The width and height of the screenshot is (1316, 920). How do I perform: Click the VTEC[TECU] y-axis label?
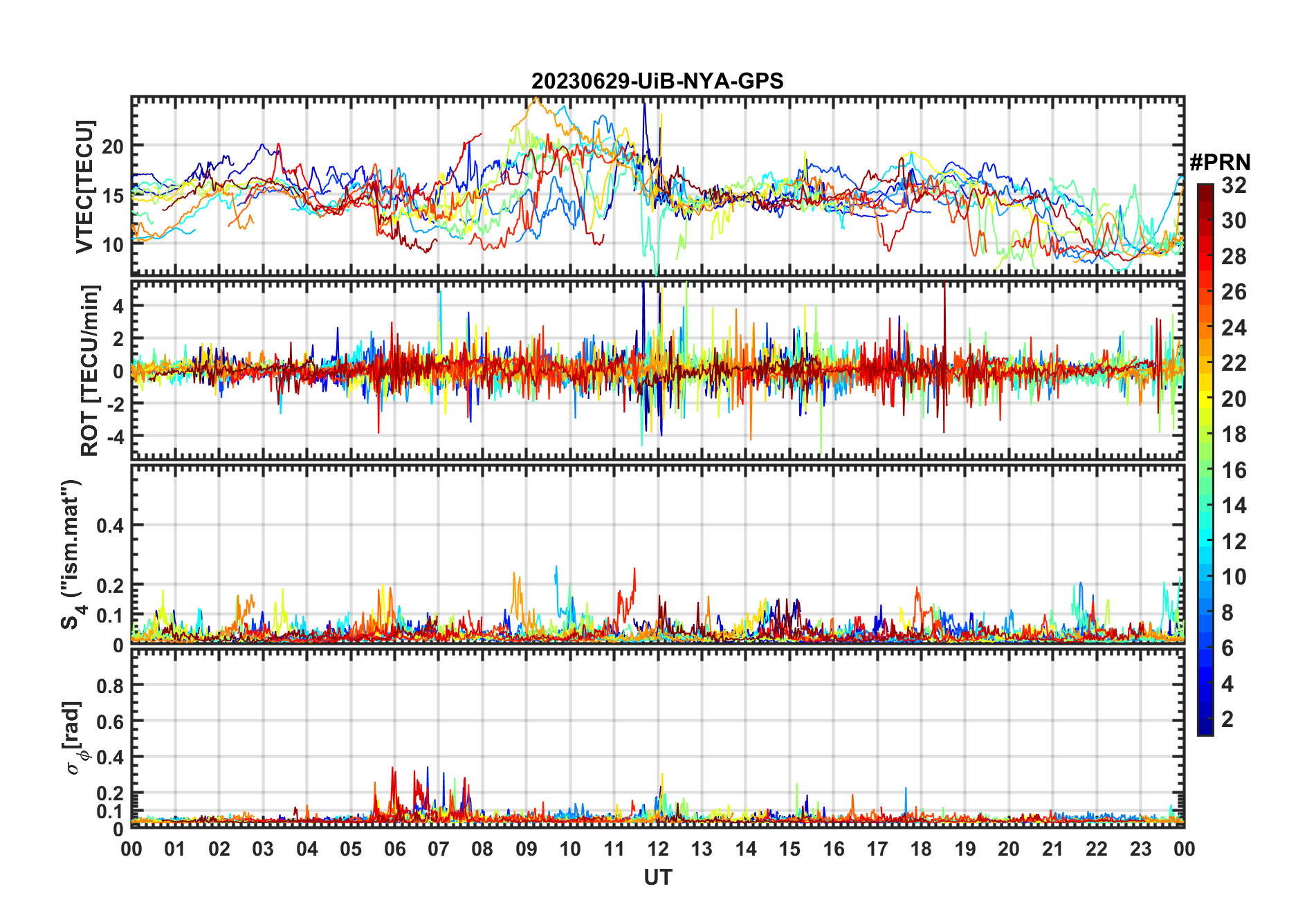[x=84, y=187]
